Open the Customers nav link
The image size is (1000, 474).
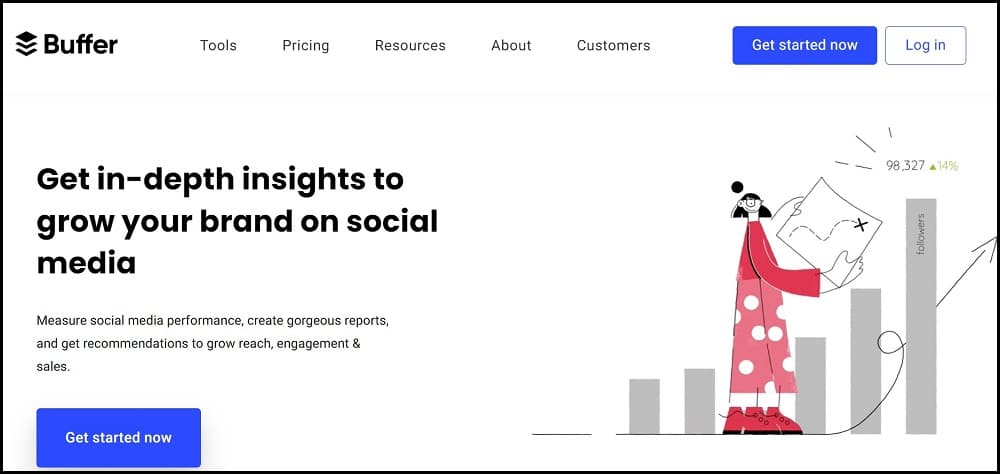point(613,45)
